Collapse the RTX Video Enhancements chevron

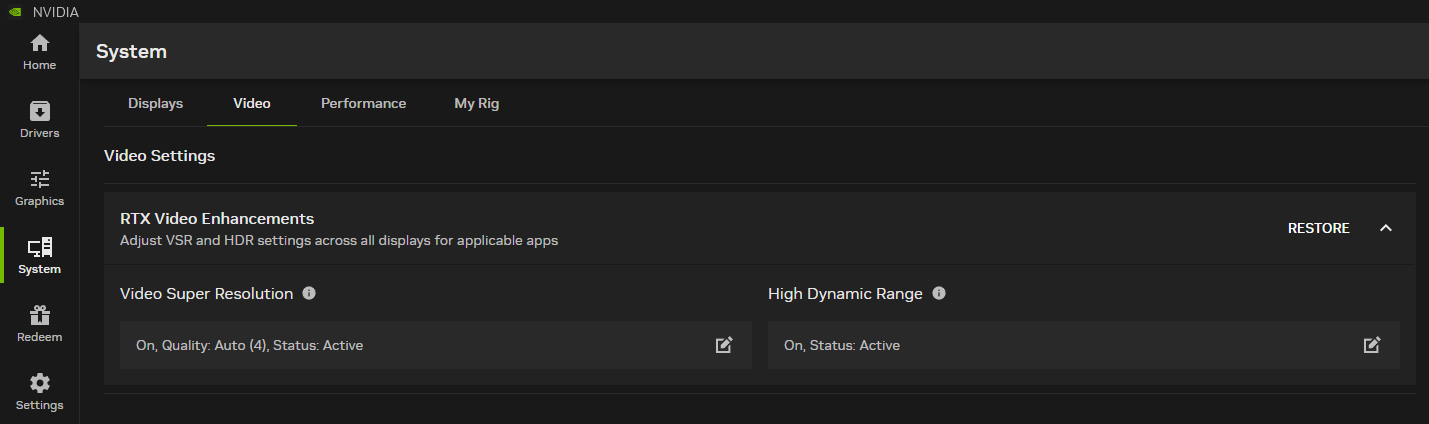(x=1386, y=229)
